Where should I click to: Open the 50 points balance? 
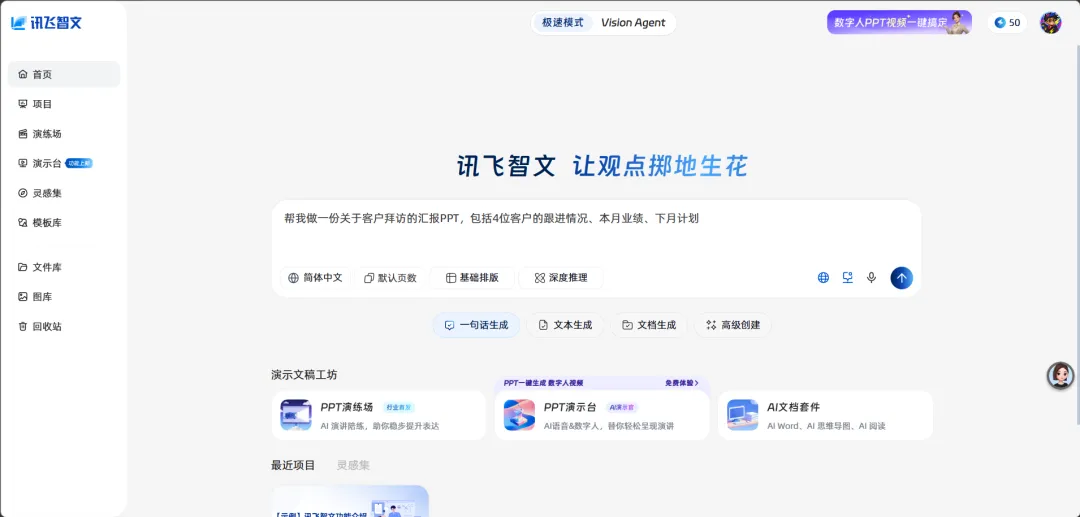(1007, 23)
